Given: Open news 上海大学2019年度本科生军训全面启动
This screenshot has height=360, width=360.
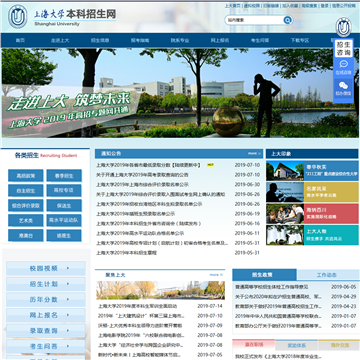Looking at the screenshot, I should (138, 306).
